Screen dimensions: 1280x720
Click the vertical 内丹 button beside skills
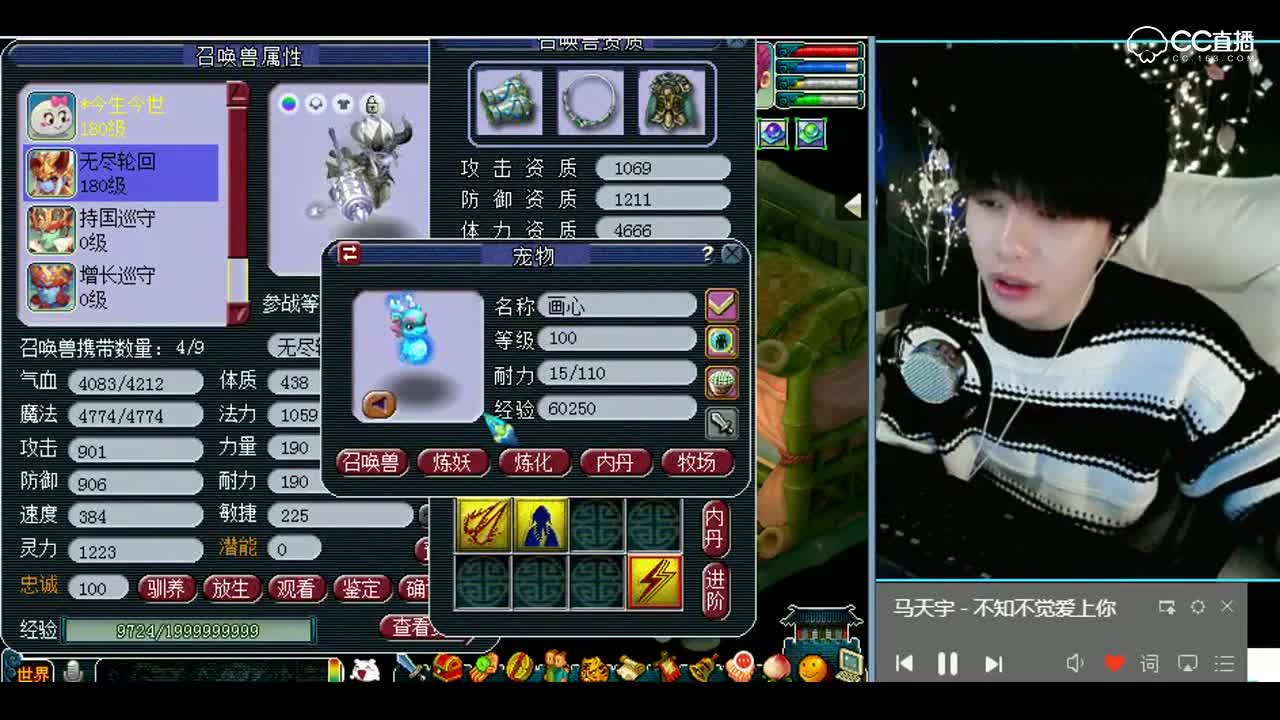[x=714, y=528]
